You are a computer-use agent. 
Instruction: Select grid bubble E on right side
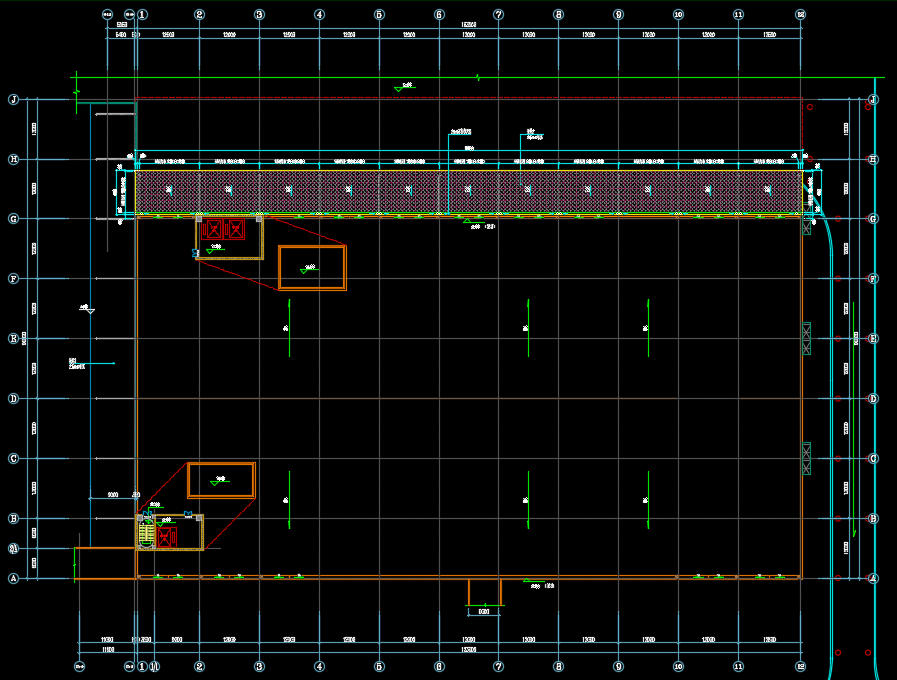click(x=874, y=339)
